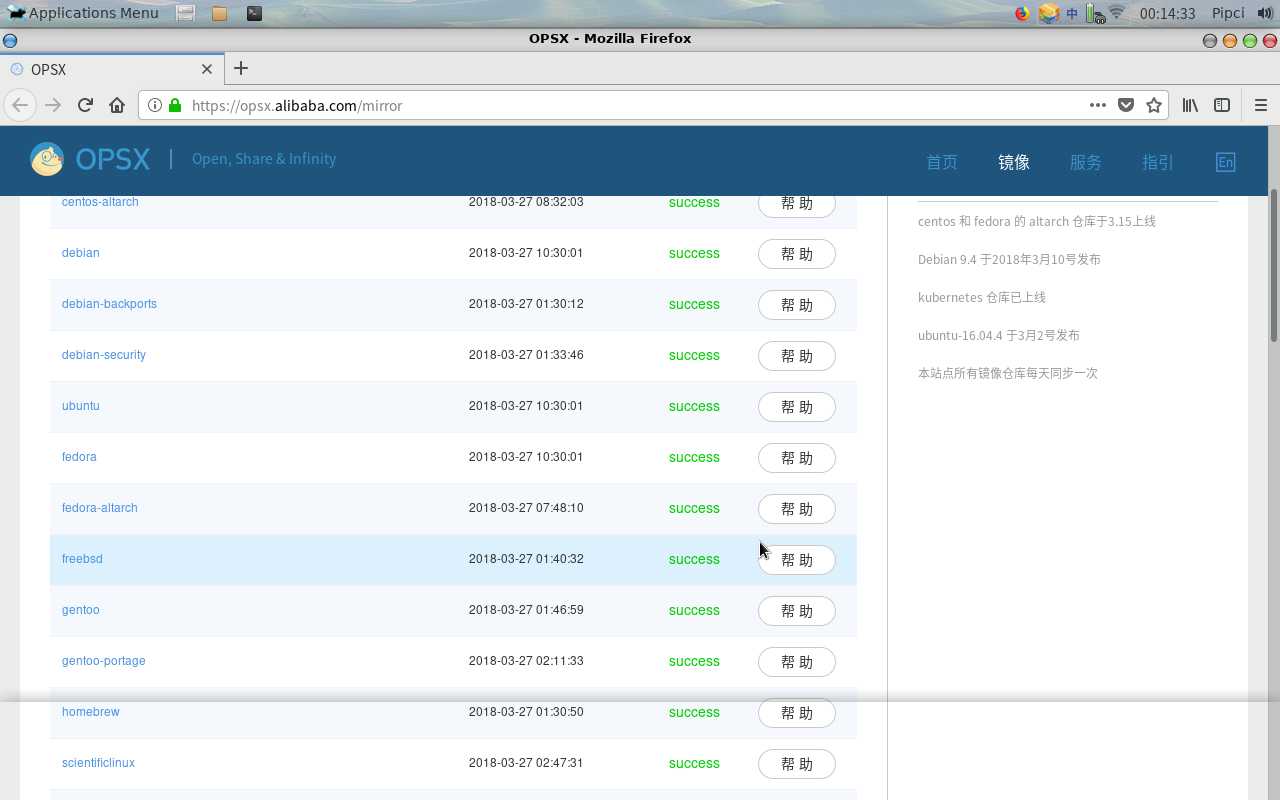Click 帮助 button in the fedora row
Screen dimensions: 1280x800
tap(796, 458)
